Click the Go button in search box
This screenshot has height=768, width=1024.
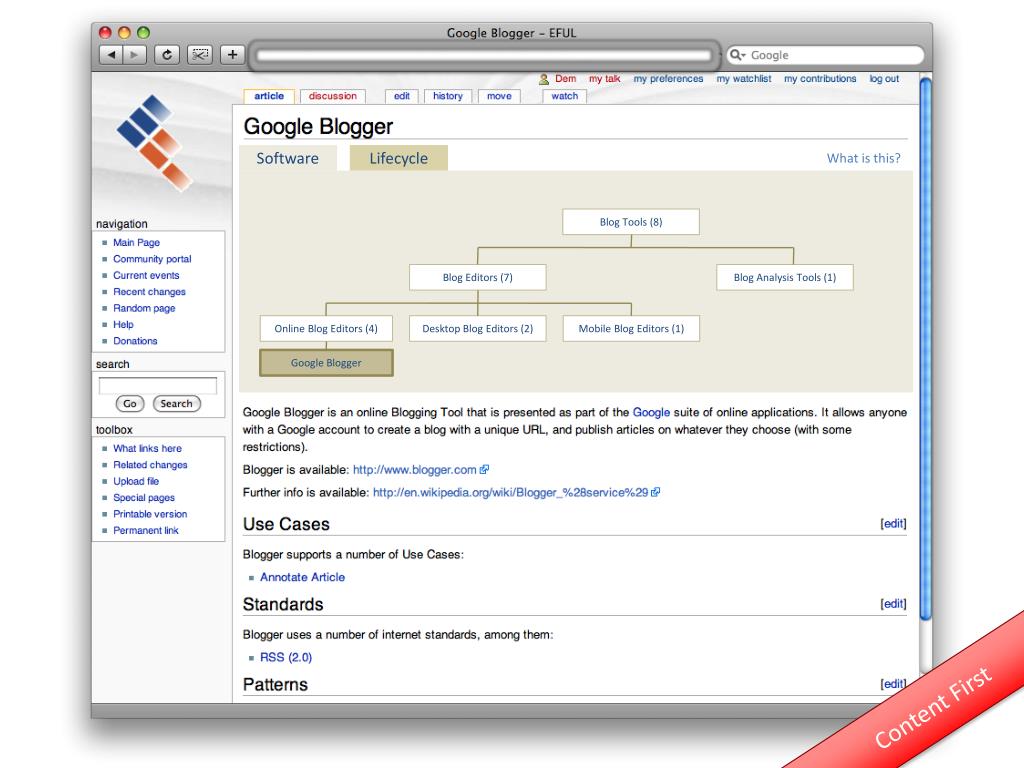click(129, 404)
